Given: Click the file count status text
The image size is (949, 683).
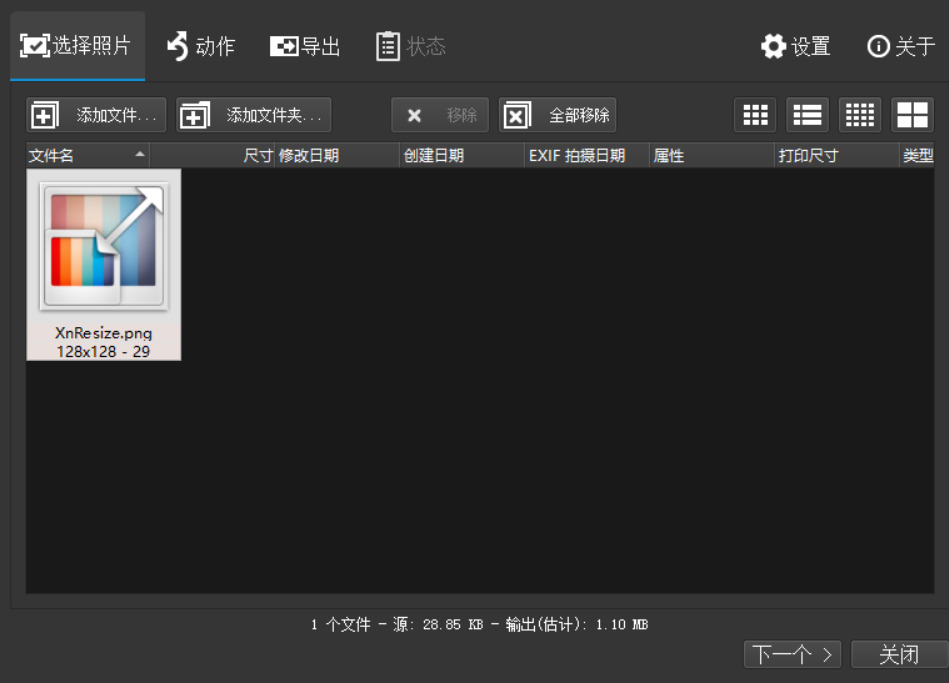Looking at the screenshot, I should click(479, 624).
